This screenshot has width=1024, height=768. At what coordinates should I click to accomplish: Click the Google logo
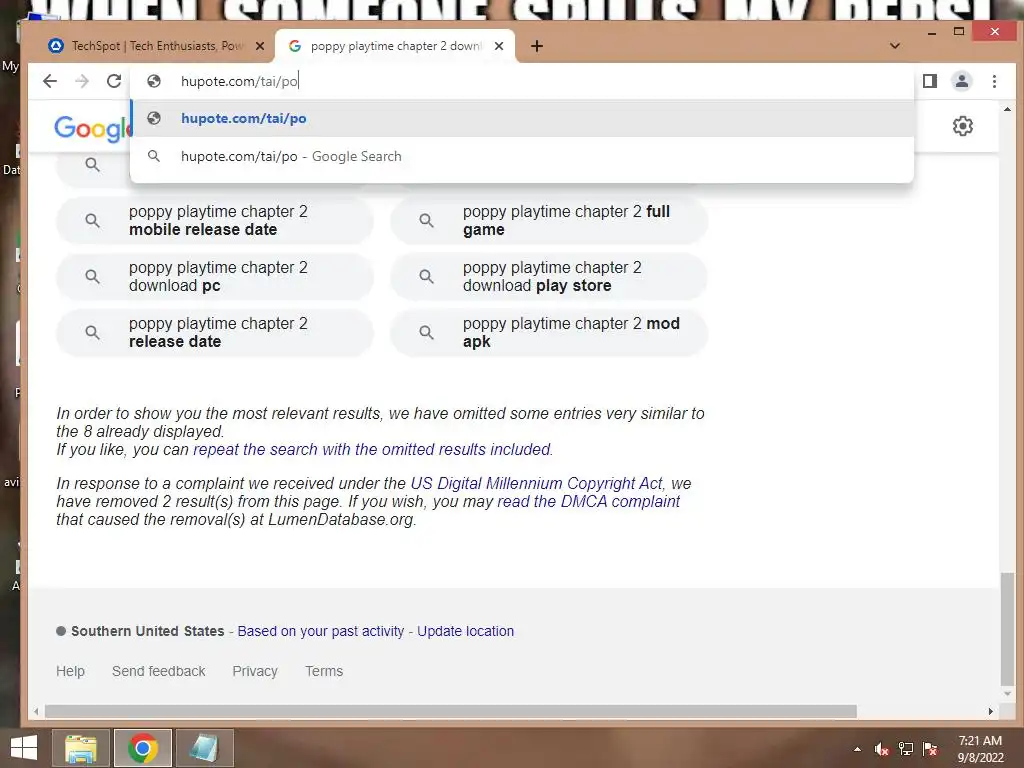[x=92, y=128]
